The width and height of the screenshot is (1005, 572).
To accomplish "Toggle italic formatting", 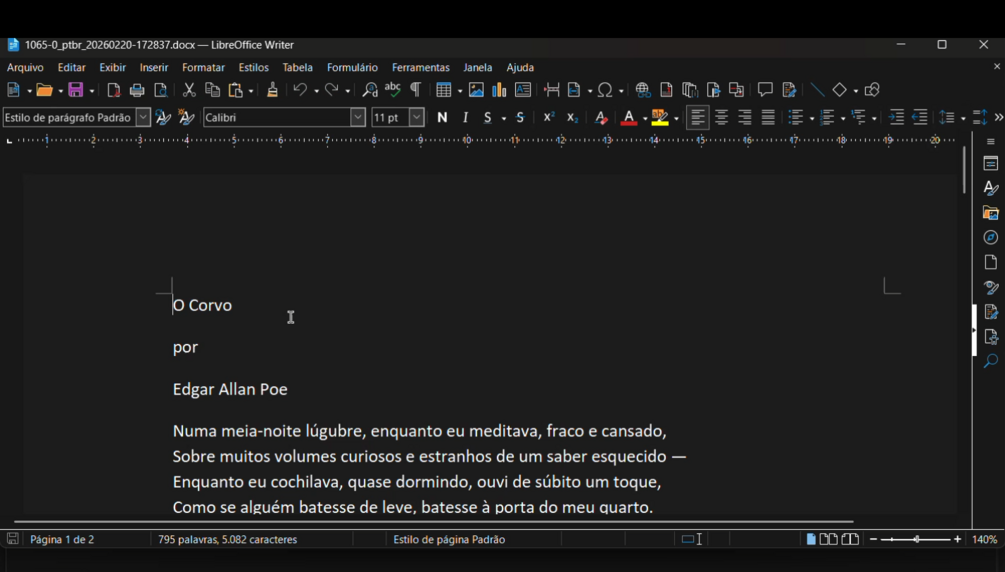I will 465,117.
